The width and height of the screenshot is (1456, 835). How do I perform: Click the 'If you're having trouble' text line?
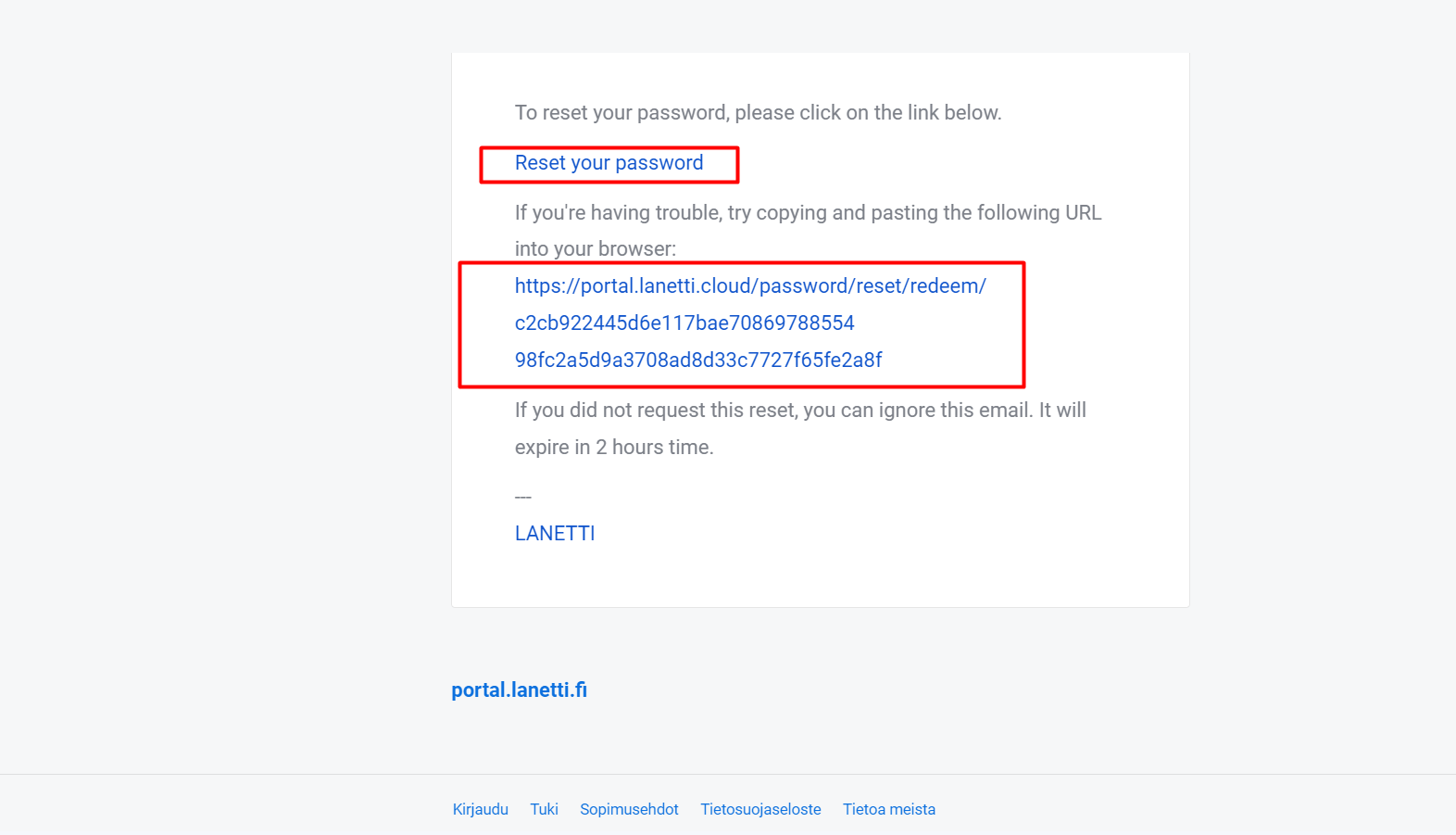pyautogui.click(x=809, y=213)
